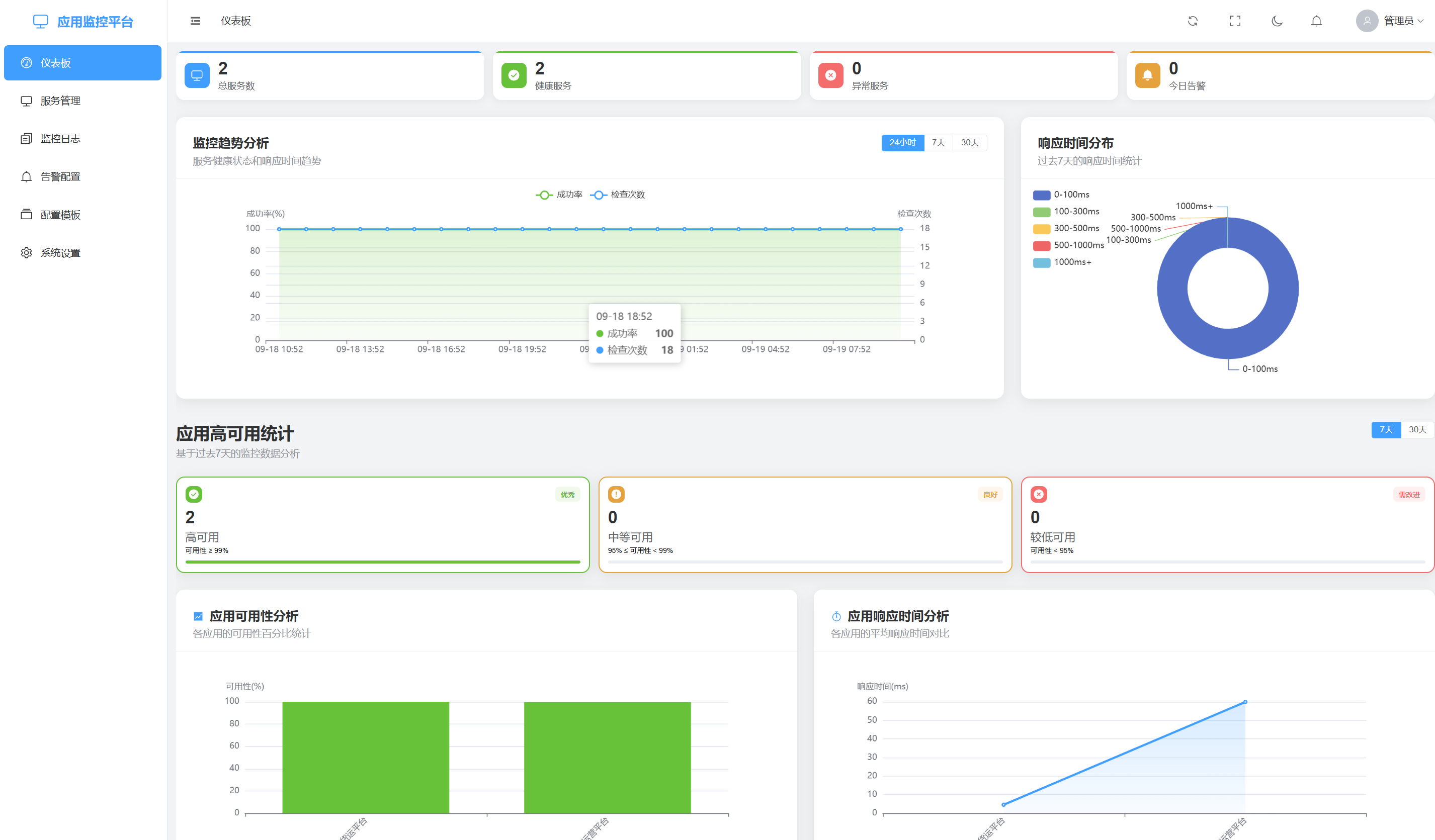Toggle fullscreen mode icon

(1234, 21)
